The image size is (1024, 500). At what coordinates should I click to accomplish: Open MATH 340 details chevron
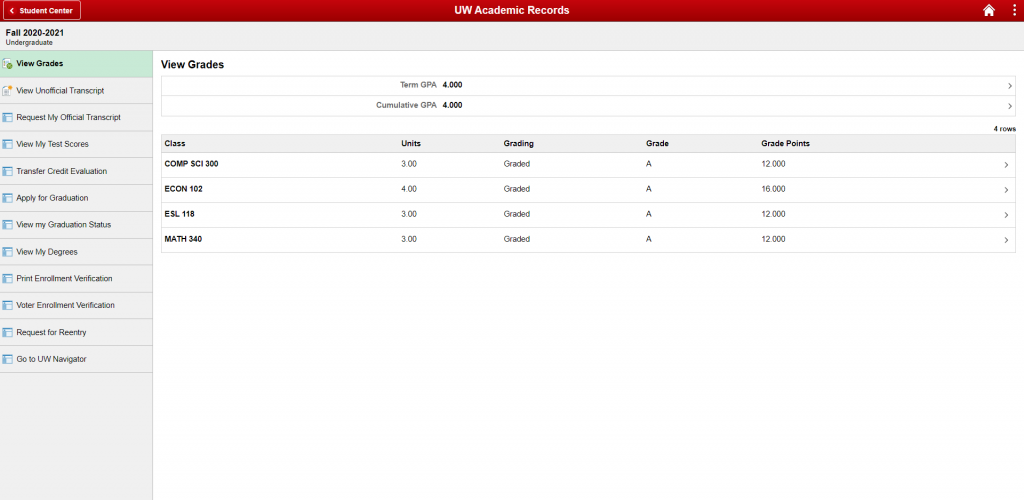pyautogui.click(x=1006, y=240)
